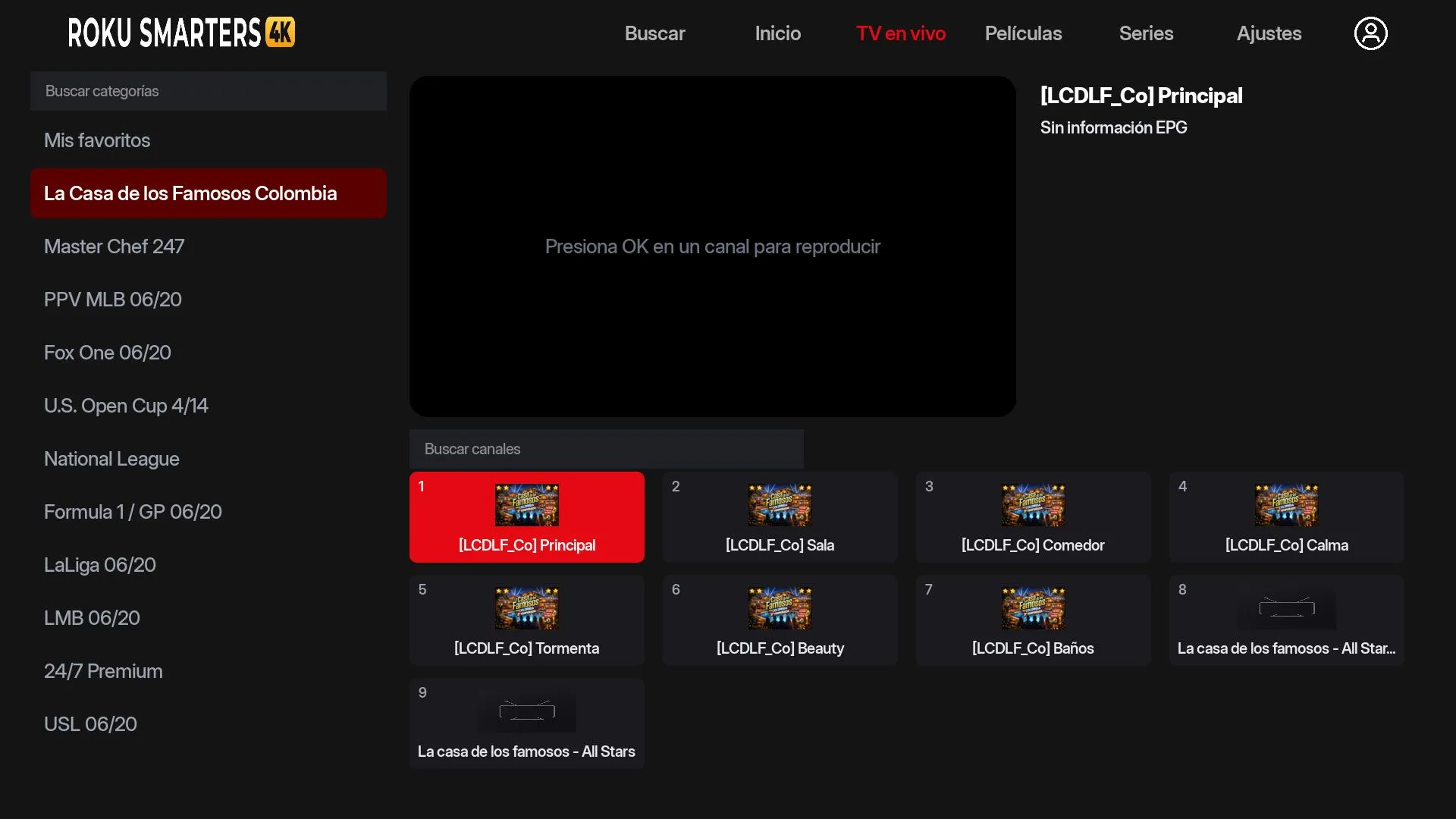The height and width of the screenshot is (819, 1456).
Task: Select the LaLiga 06/20 category
Action: tap(209, 565)
